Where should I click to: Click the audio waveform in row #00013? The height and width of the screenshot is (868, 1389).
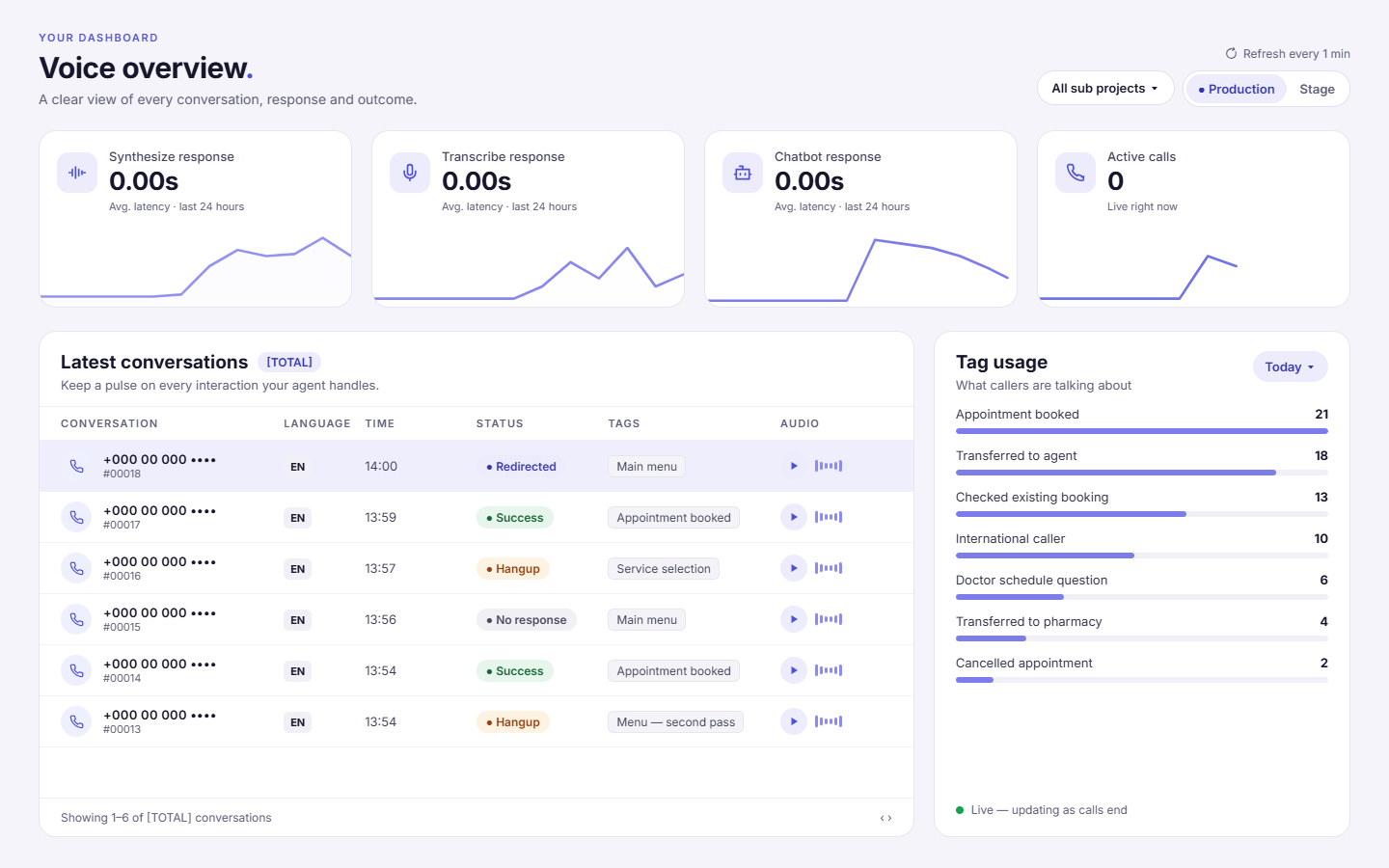[x=829, y=721]
